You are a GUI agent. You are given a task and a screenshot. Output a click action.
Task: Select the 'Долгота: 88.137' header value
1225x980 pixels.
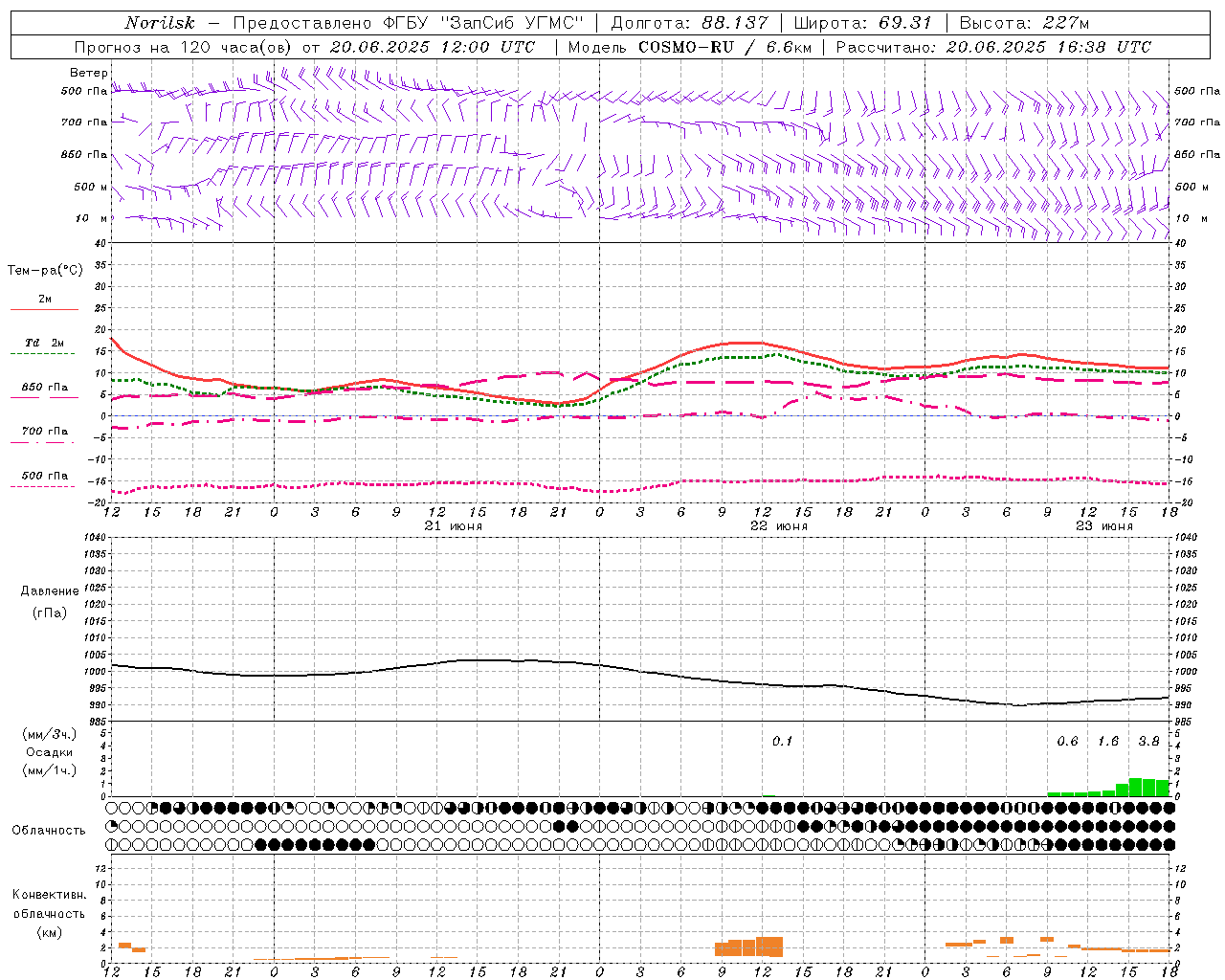(x=689, y=23)
